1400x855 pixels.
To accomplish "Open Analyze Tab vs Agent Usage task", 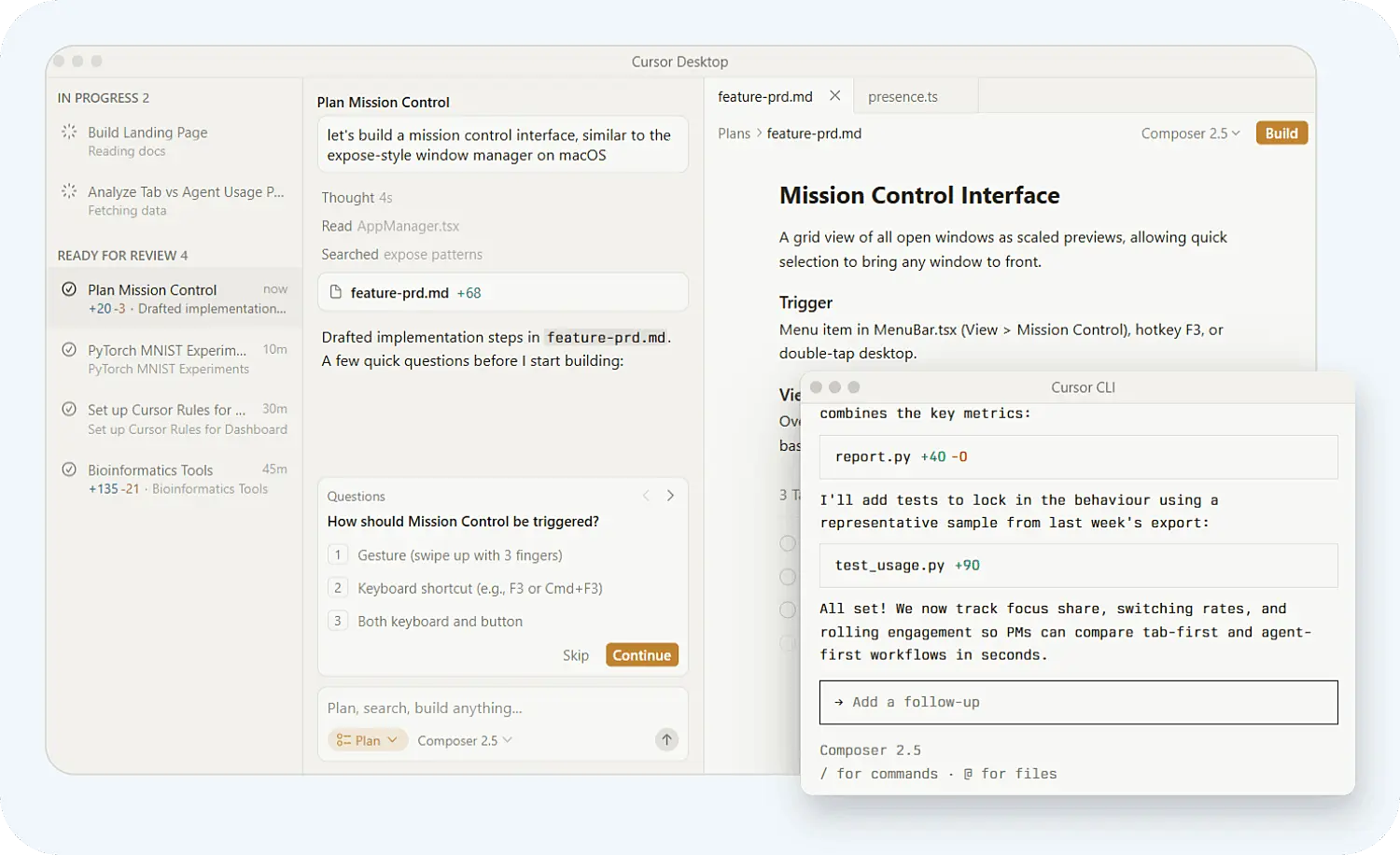I will 175,201.
